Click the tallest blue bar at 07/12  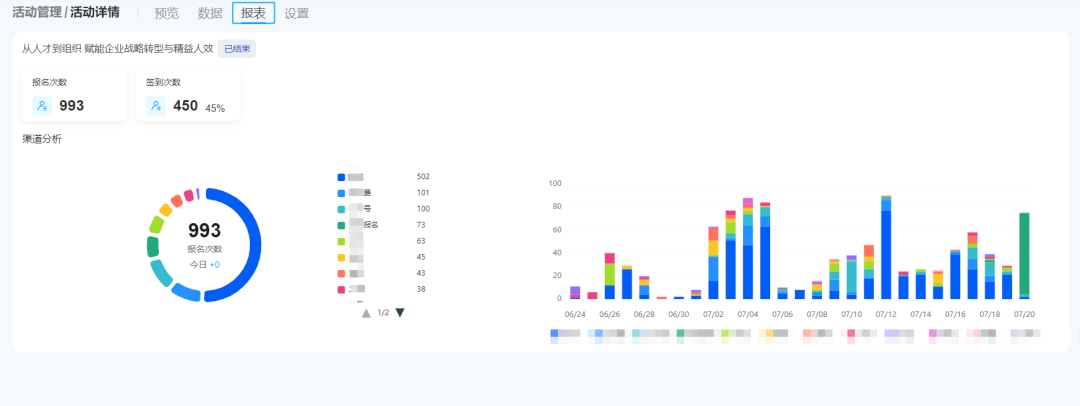click(x=886, y=255)
